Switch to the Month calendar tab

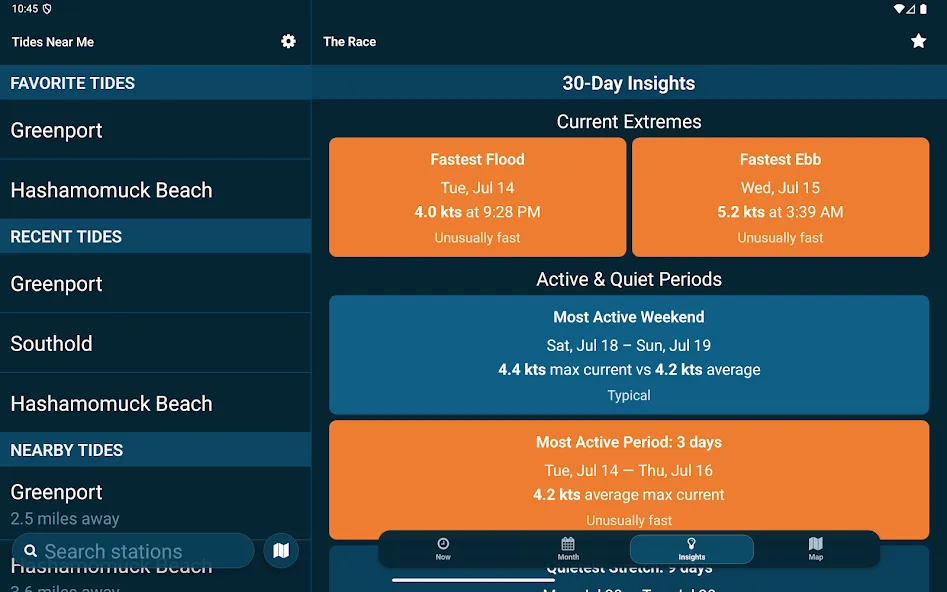click(568, 549)
